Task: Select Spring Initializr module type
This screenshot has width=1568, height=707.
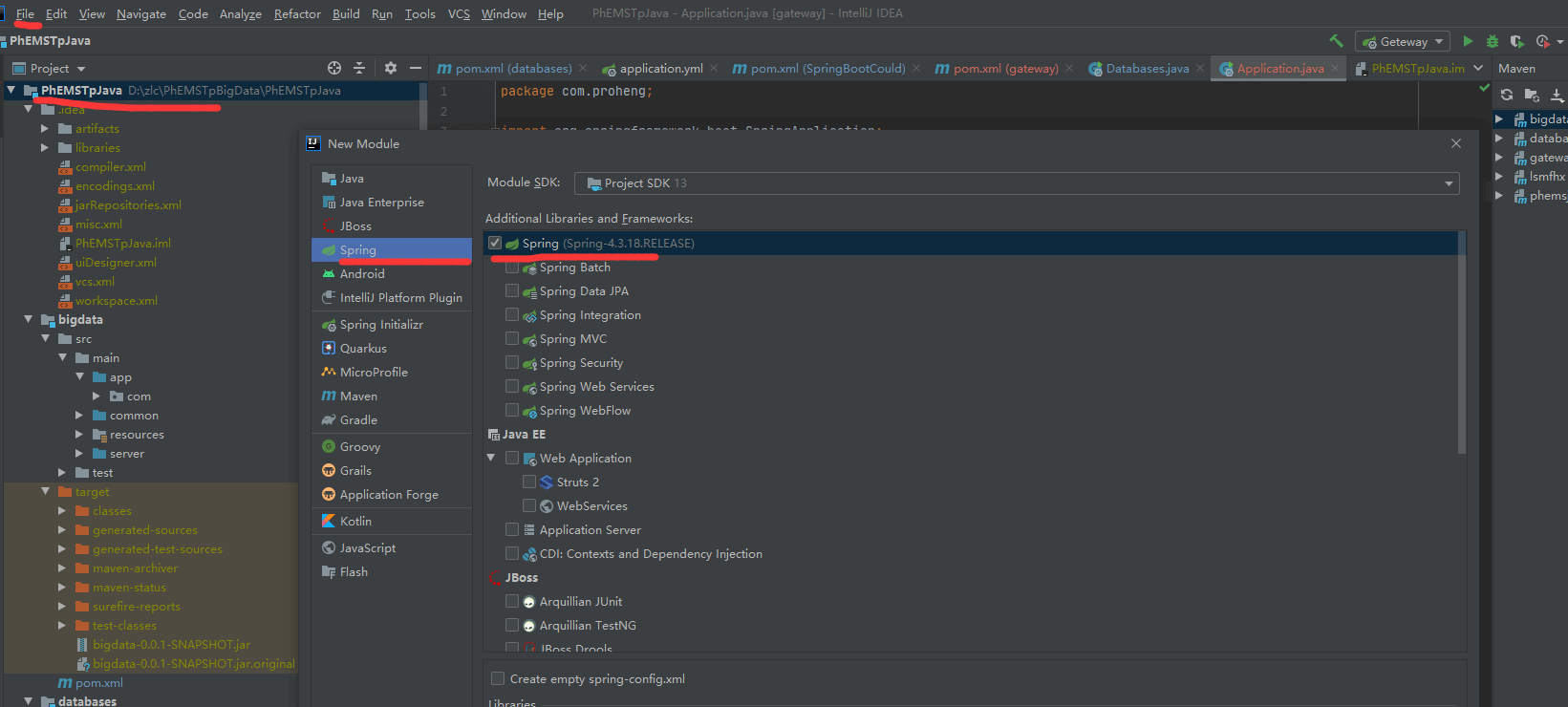Action: [x=381, y=324]
